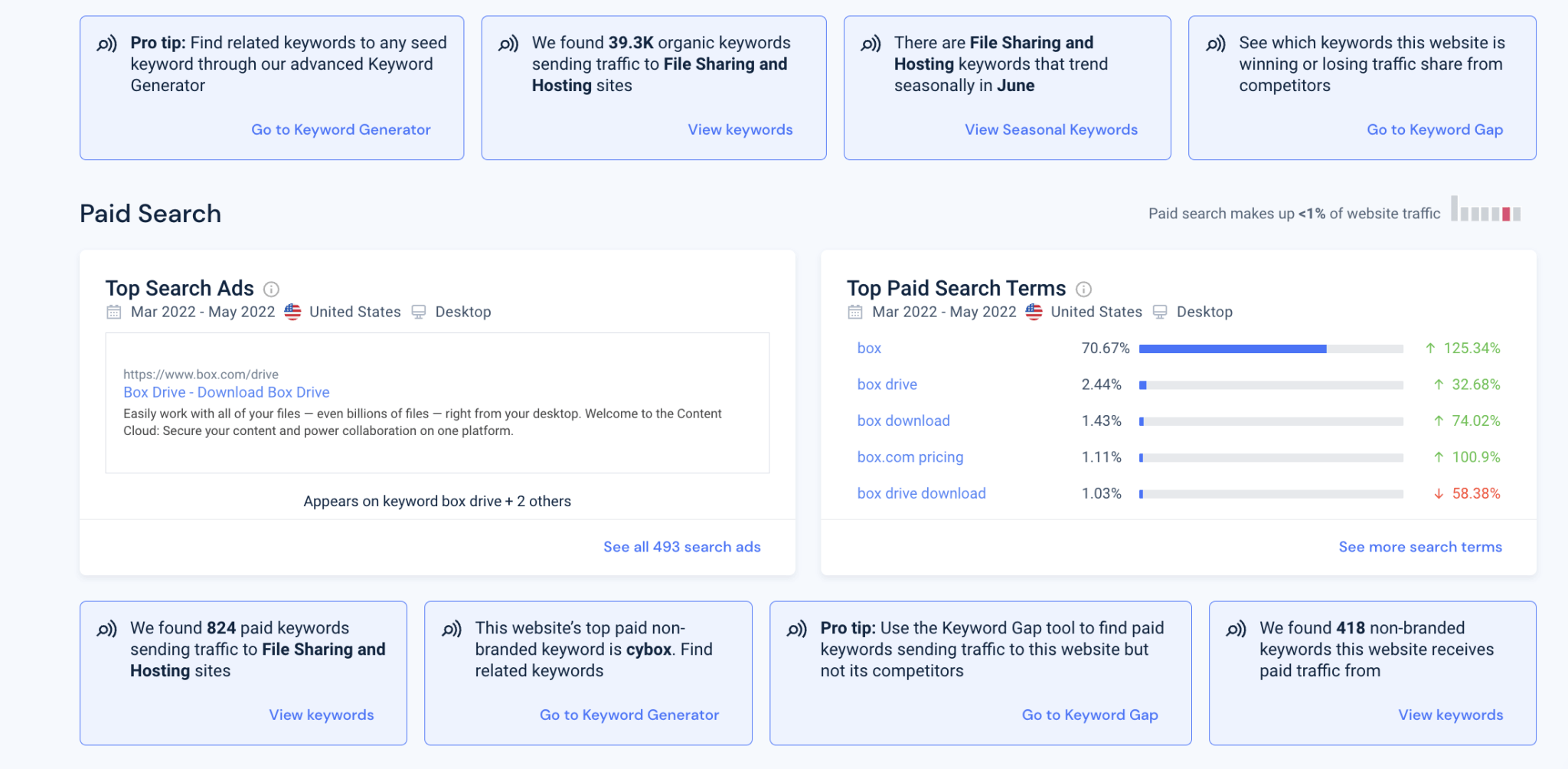Click United States label under Top Paid Search Terms
Screen dimensions: 1568x769
[x=1096, y=312]
